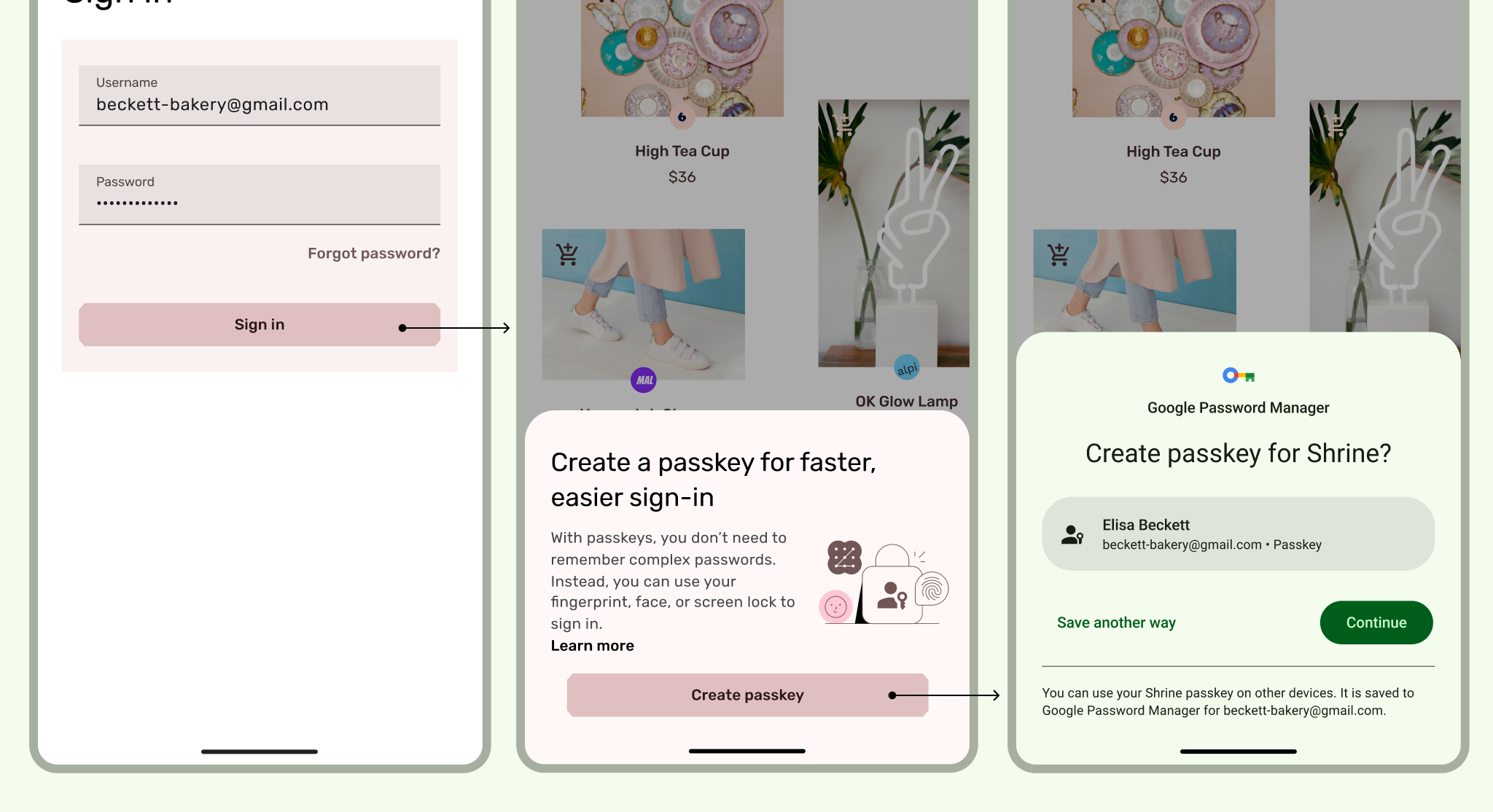The image size is (1493, 812).
Task: Click Forgot password? link
Action: click(373, 253)
